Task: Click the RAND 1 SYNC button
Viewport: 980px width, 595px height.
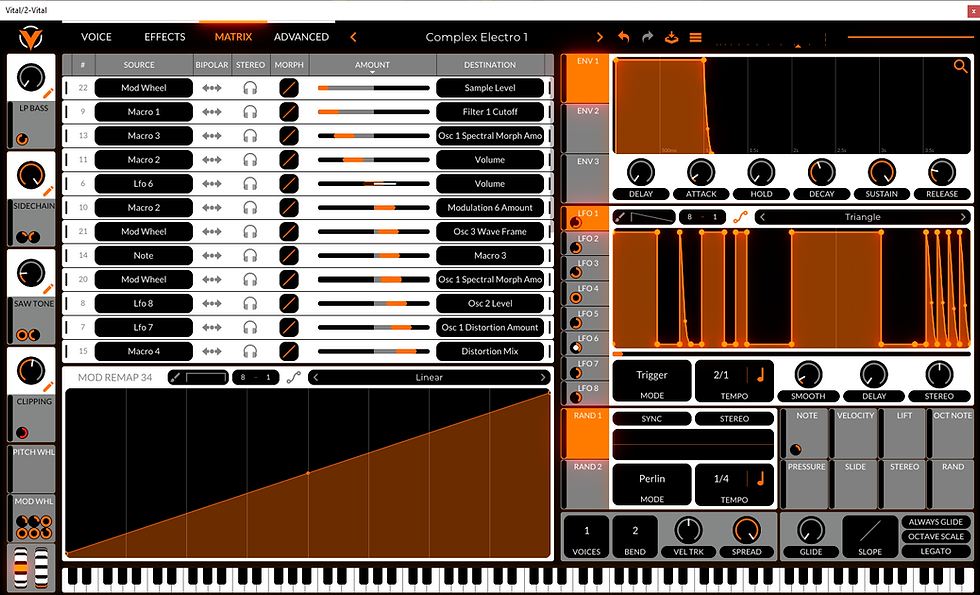Action: (x=652, y=419)
